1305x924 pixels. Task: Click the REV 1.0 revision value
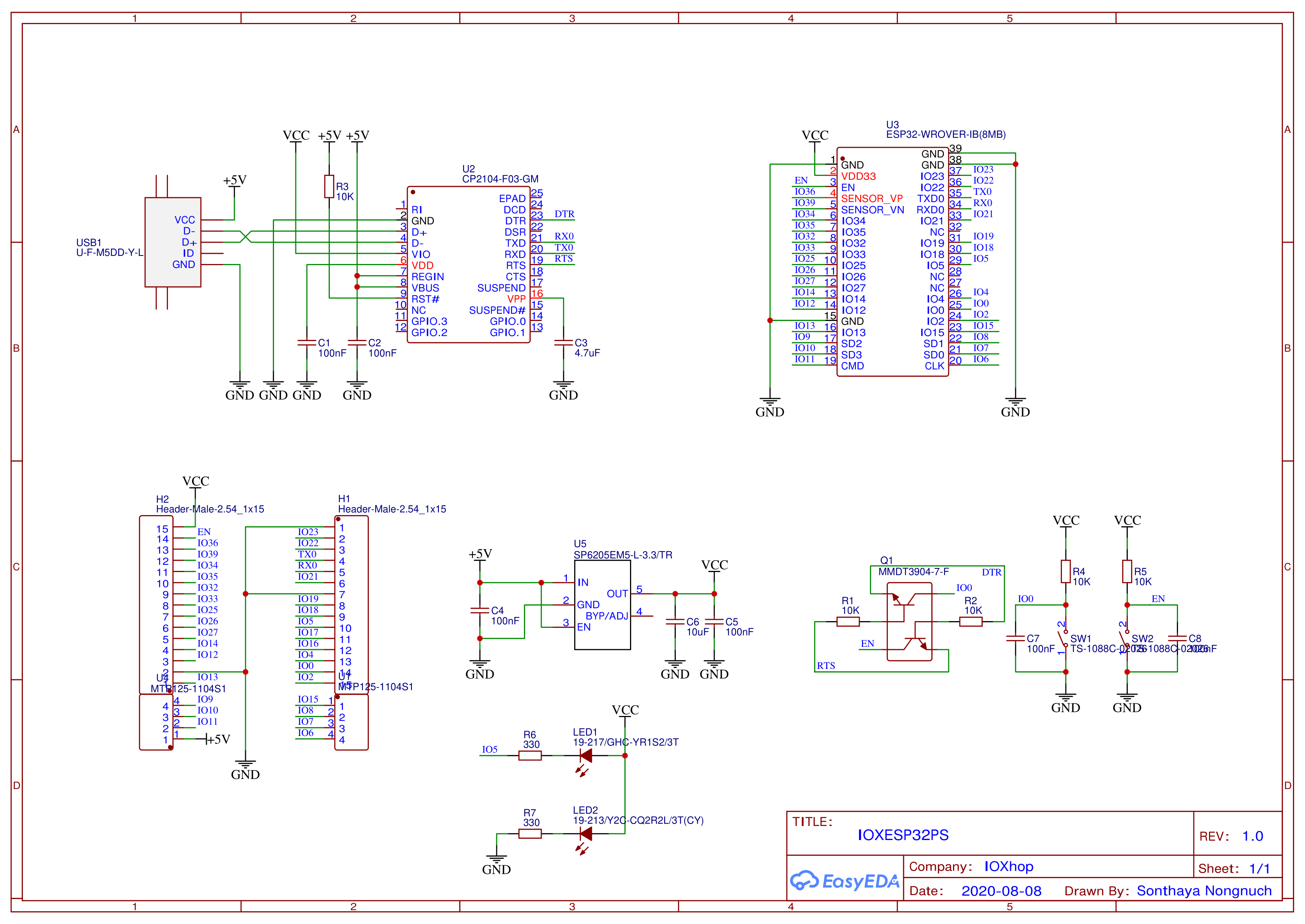(1252, 836)
